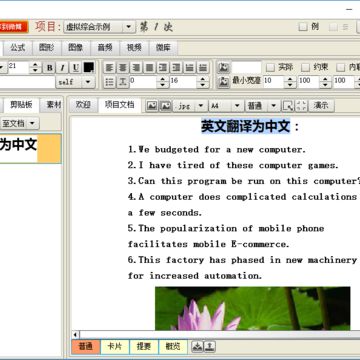
Task: Open the A4 page size dropdown
Action: point(237,106)
